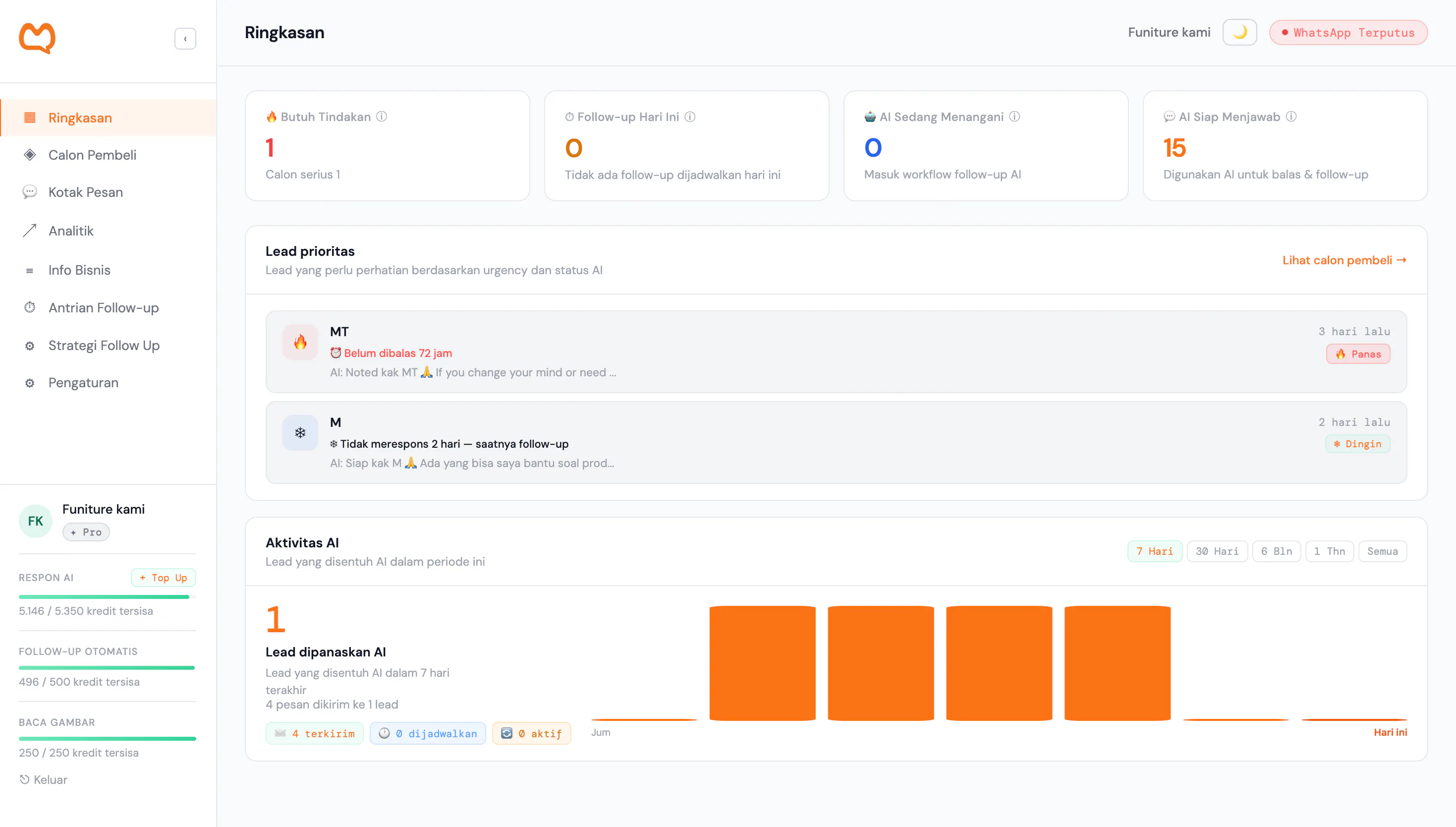The height and width of the screenshot is (827, 1456).
Task: Open Antrian Follow-up
Action: tap(108, 307)
